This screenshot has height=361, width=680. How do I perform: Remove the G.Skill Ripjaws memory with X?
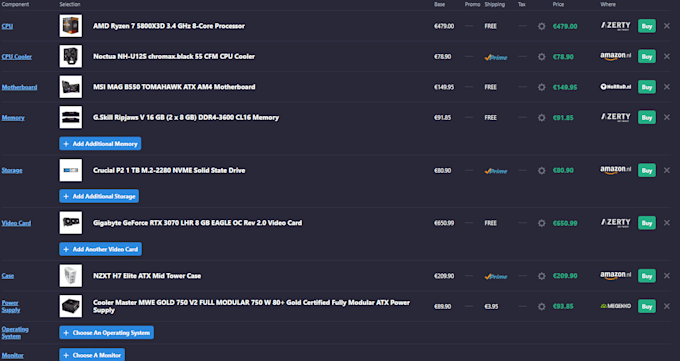[x=667, y=118]
